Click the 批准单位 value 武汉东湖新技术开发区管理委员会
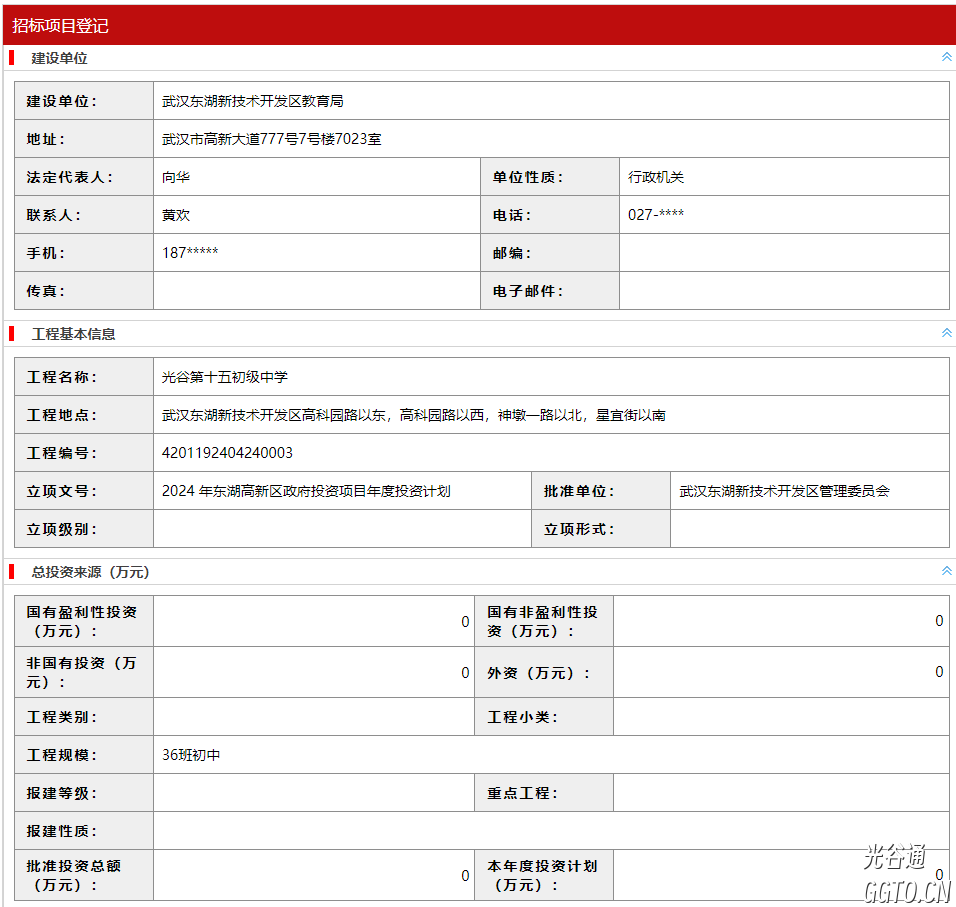The height and width of the screenshot is (907, 956). click(x=785, y=491)
